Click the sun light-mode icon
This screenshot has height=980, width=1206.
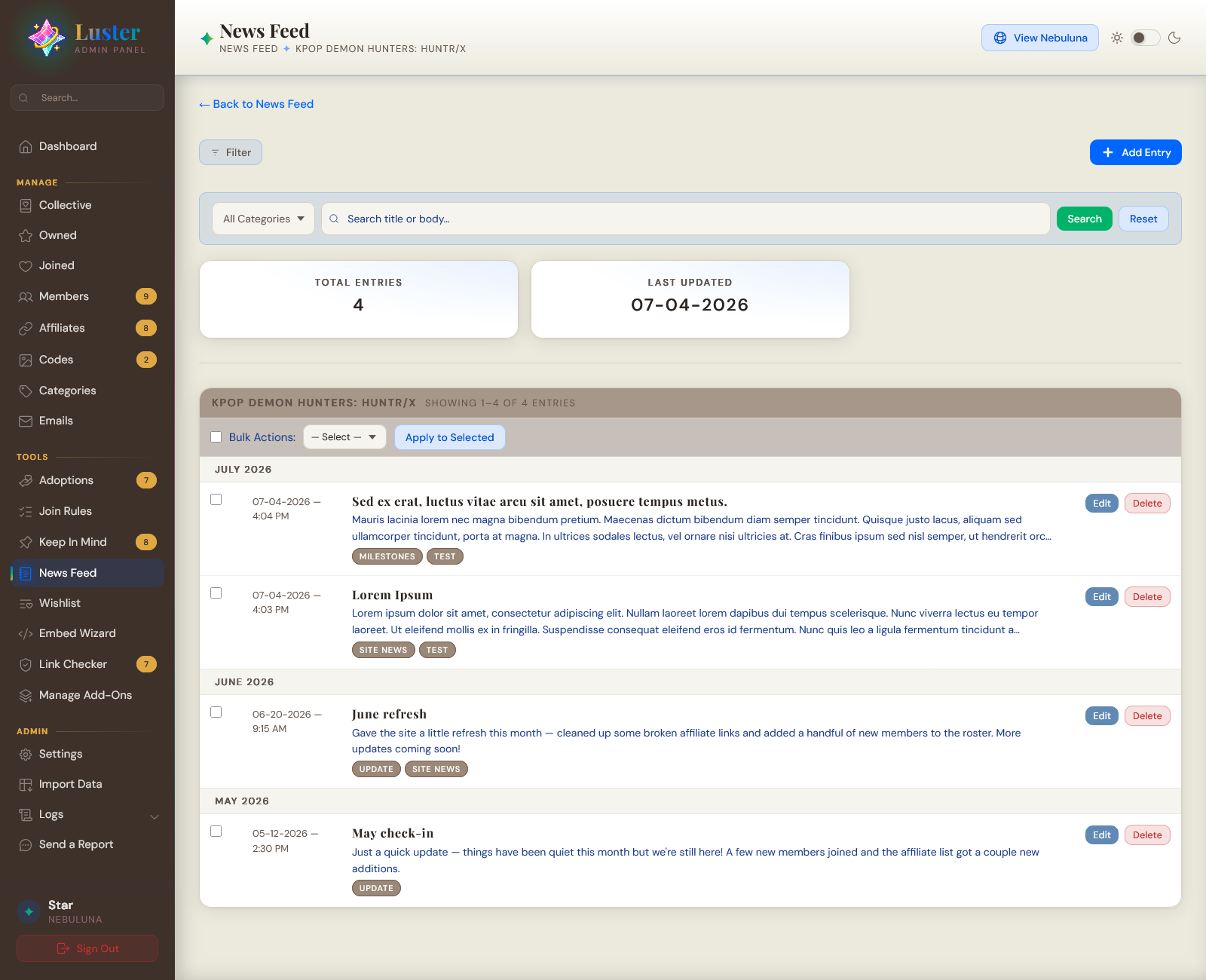tap(1117, 38)
